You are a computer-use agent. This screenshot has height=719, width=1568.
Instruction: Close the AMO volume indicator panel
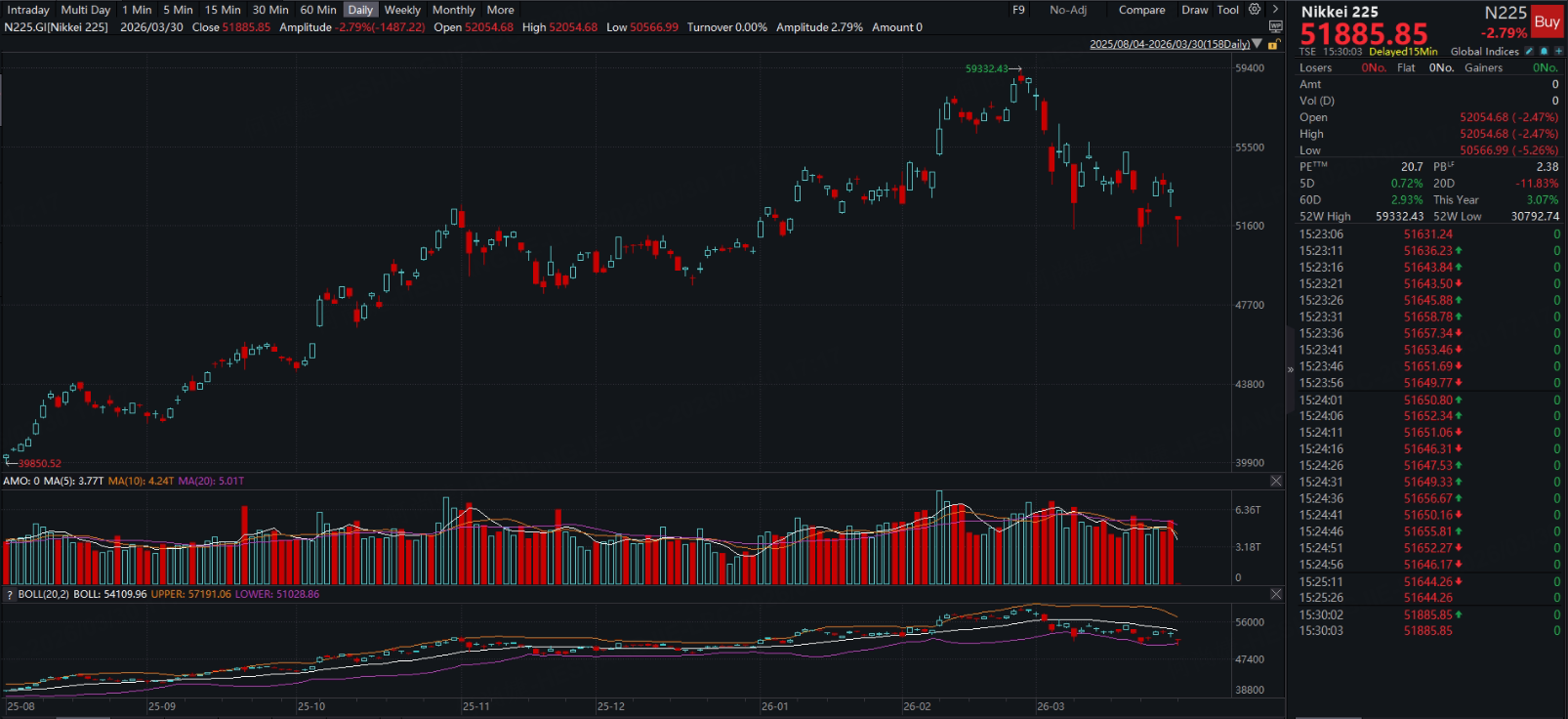[x=1276, y=481]
